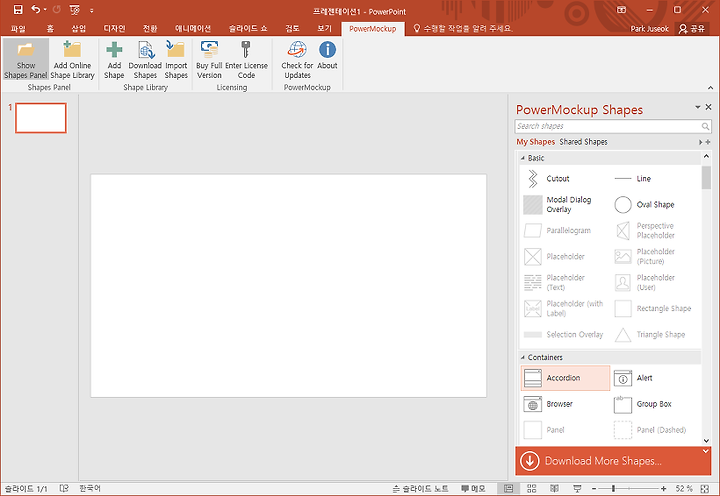Select the Browser container shape

565,404
